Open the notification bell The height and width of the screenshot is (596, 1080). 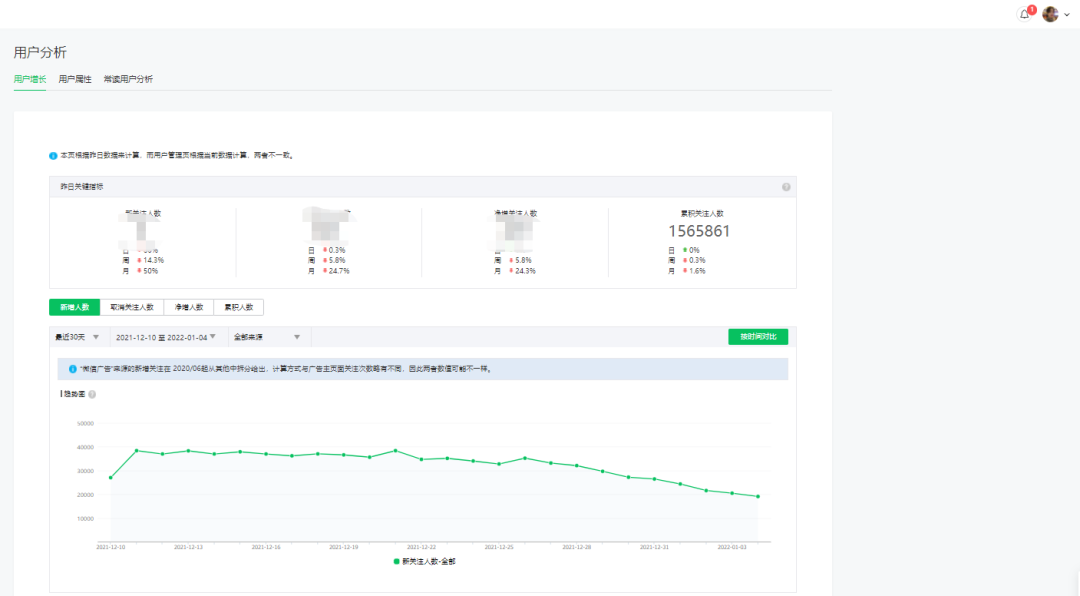[1024, 14]
